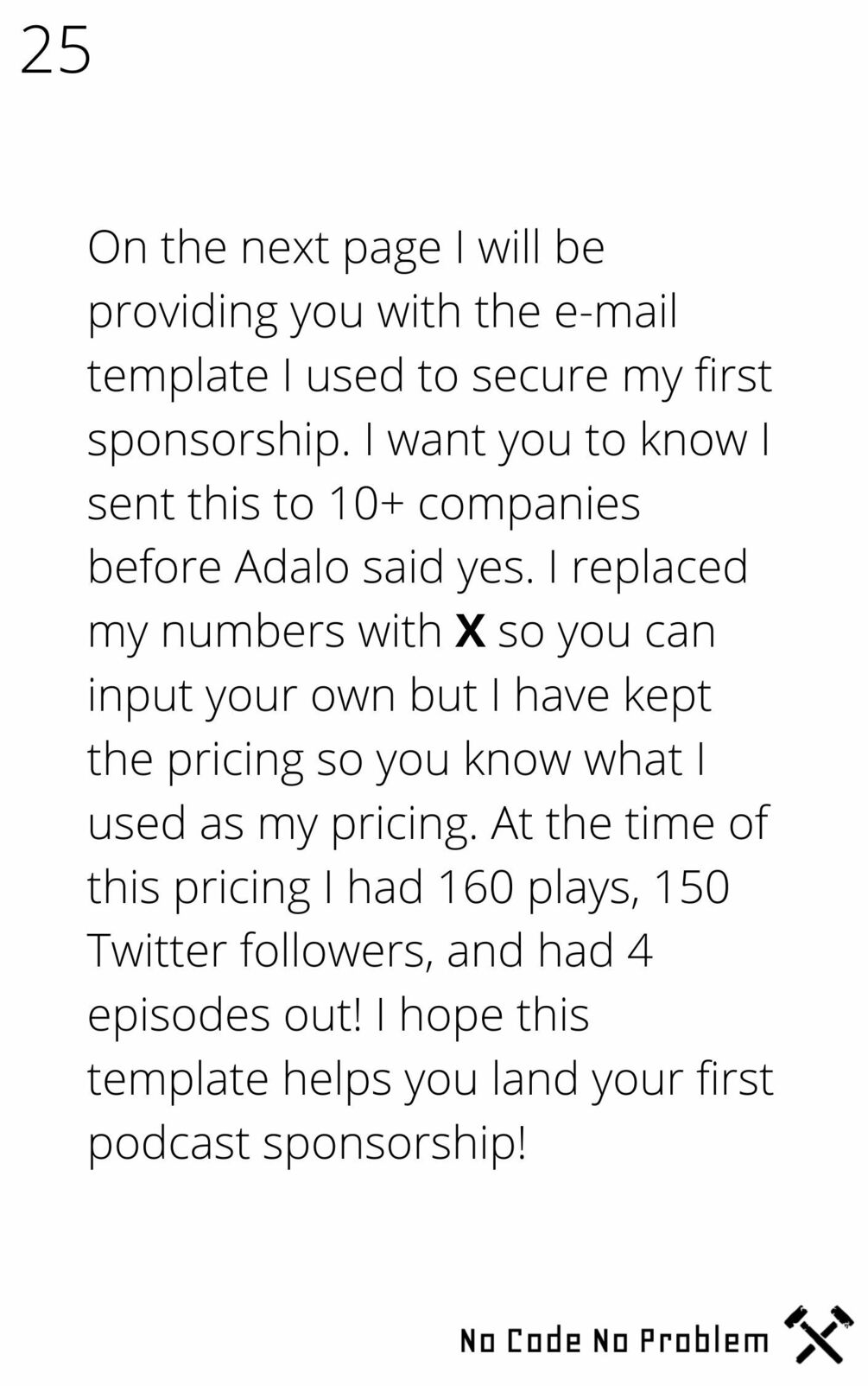Viewport: 868px width, 1386px height.
Task: Click the word e-mail in the paragraph
Action: pos(616,311)
